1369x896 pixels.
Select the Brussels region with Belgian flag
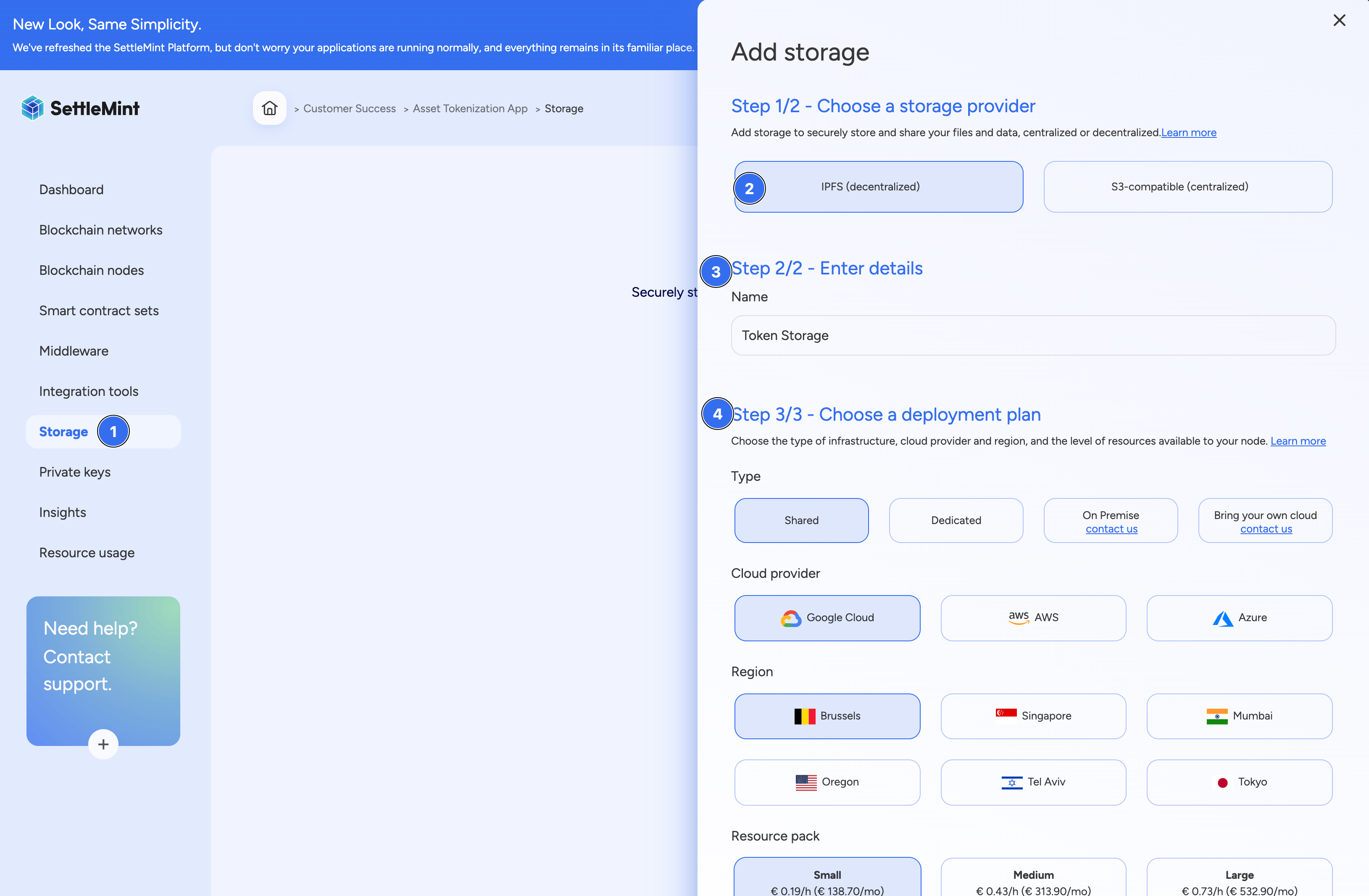pos(827,716)
